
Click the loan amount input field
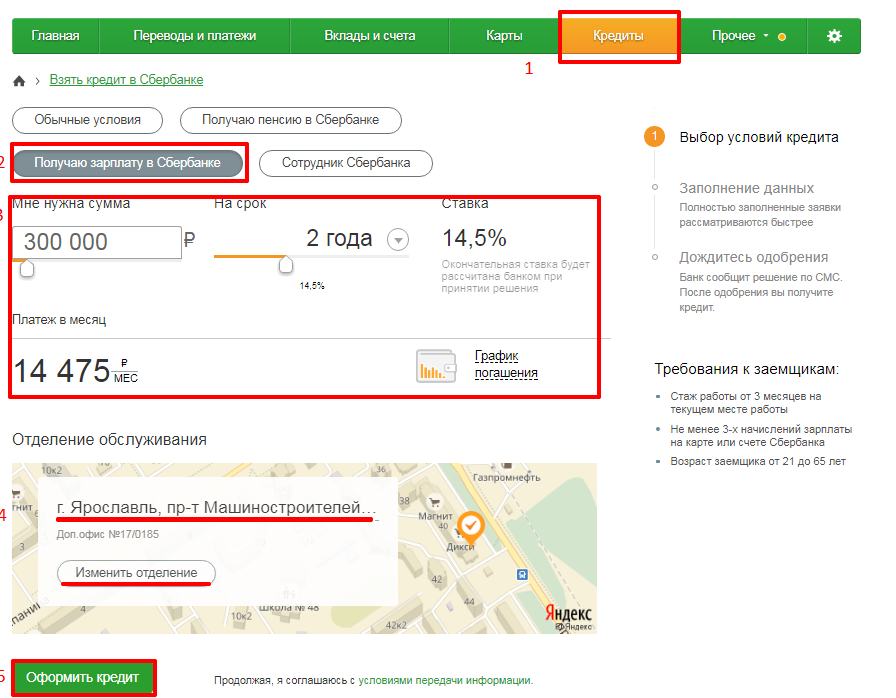coord(97,242)
